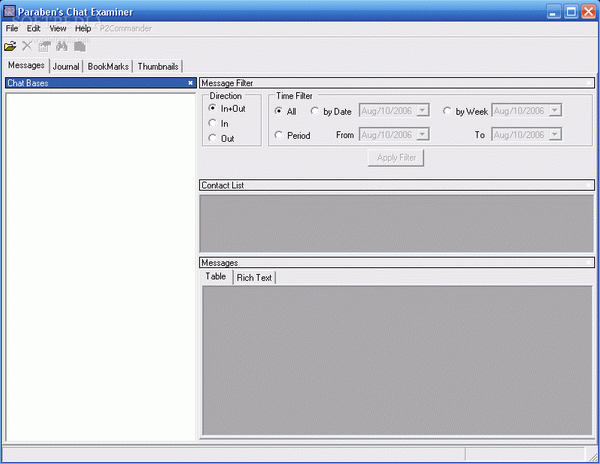Screen dimensions: 600x464
Task: Open the Edit menu
Action: point(33,28)
